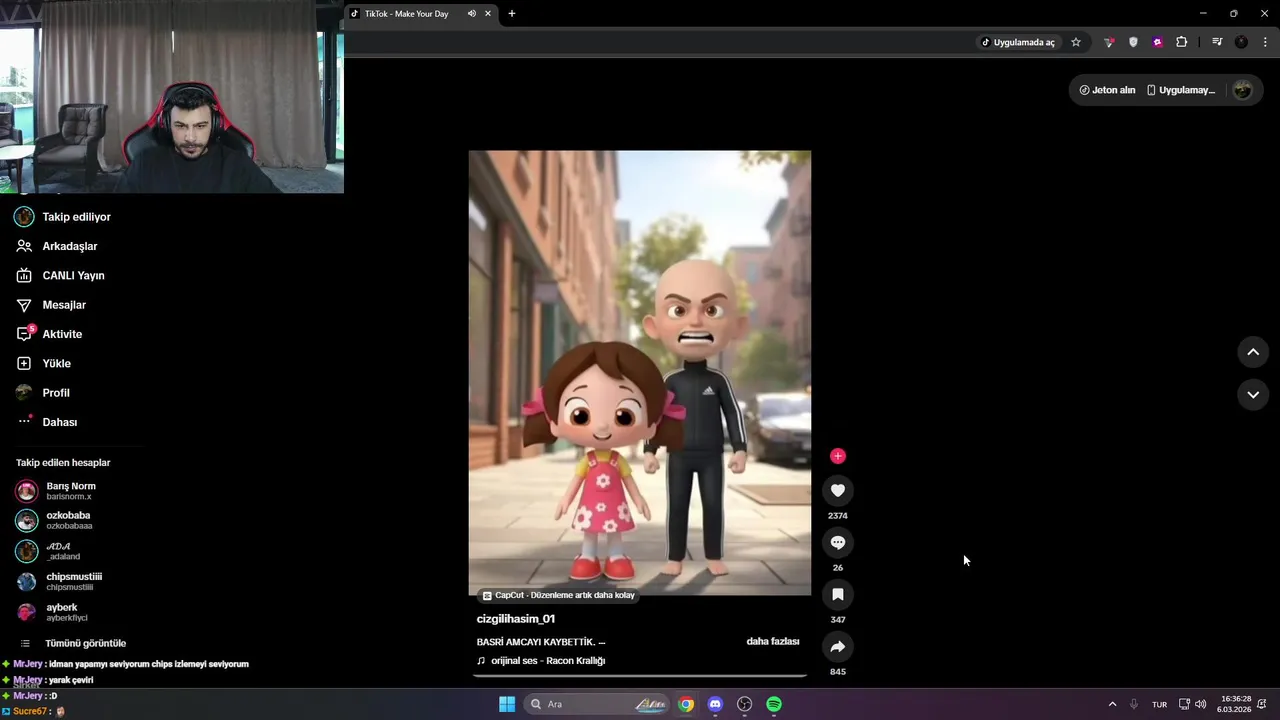Screen dimensions: 1280x720
Task: Share the video using the arrow icon
Action: [x=838, y=646]
